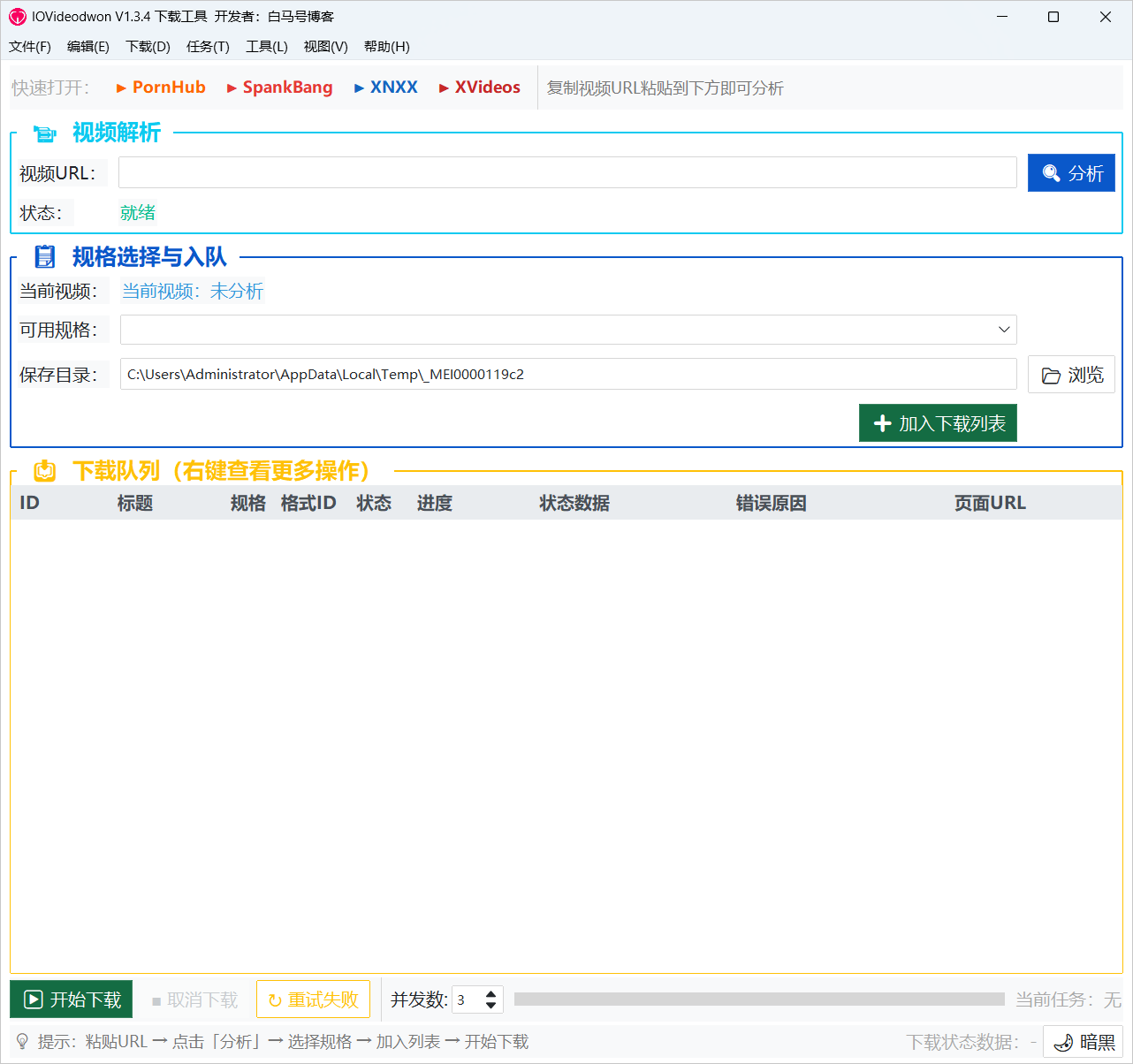Open the 工具(L) menu
1133x1064 pixels.
click(x=267, y=47)
